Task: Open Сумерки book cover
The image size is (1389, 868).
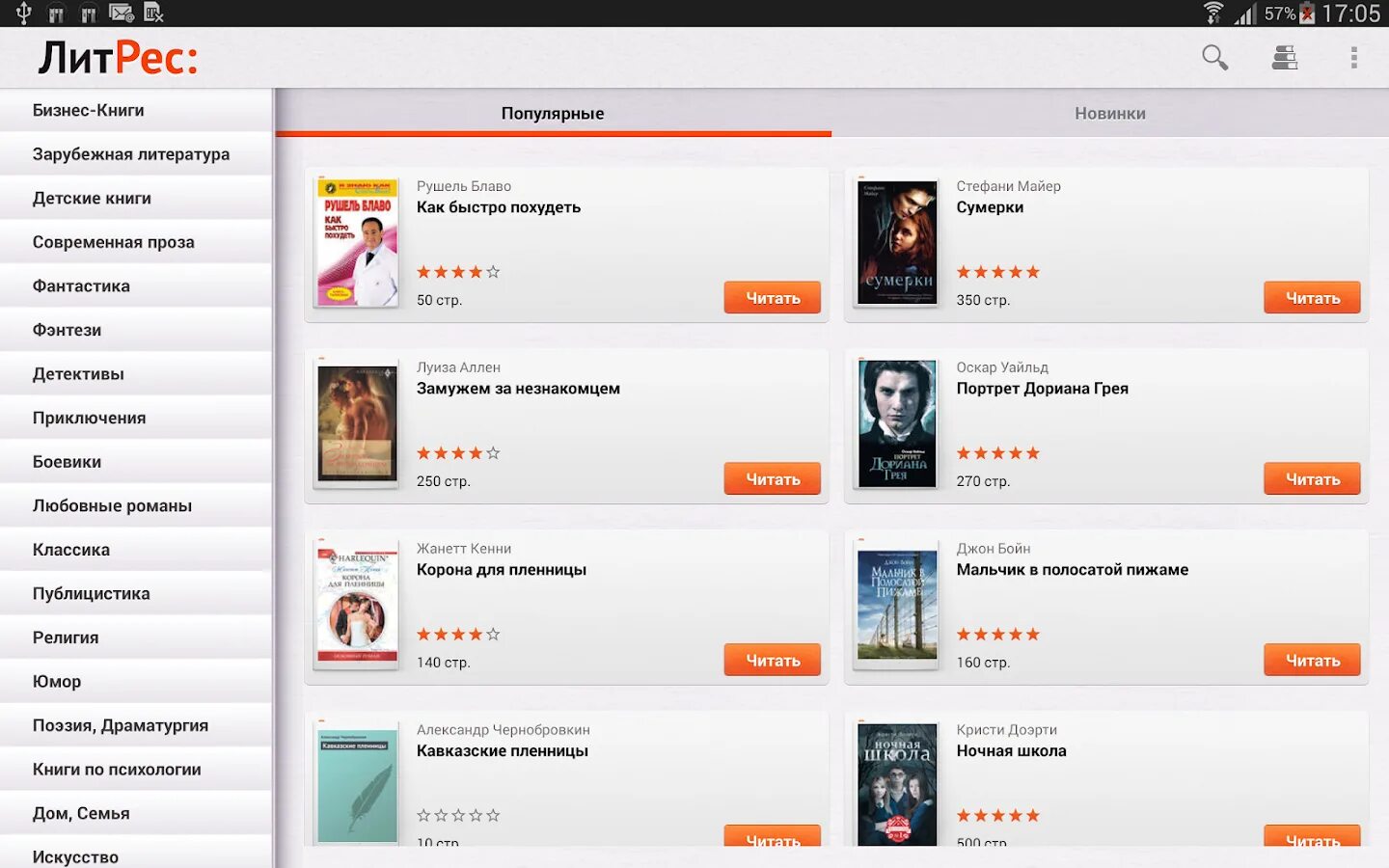Action: pyautogui.click(x=897, y=242)
